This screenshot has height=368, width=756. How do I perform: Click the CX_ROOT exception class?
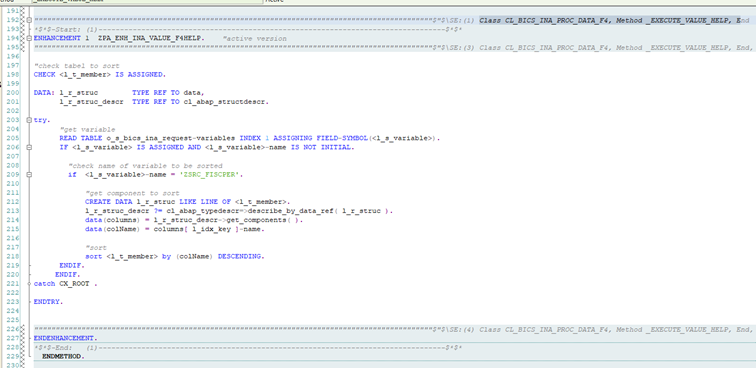tap(74, 284)
